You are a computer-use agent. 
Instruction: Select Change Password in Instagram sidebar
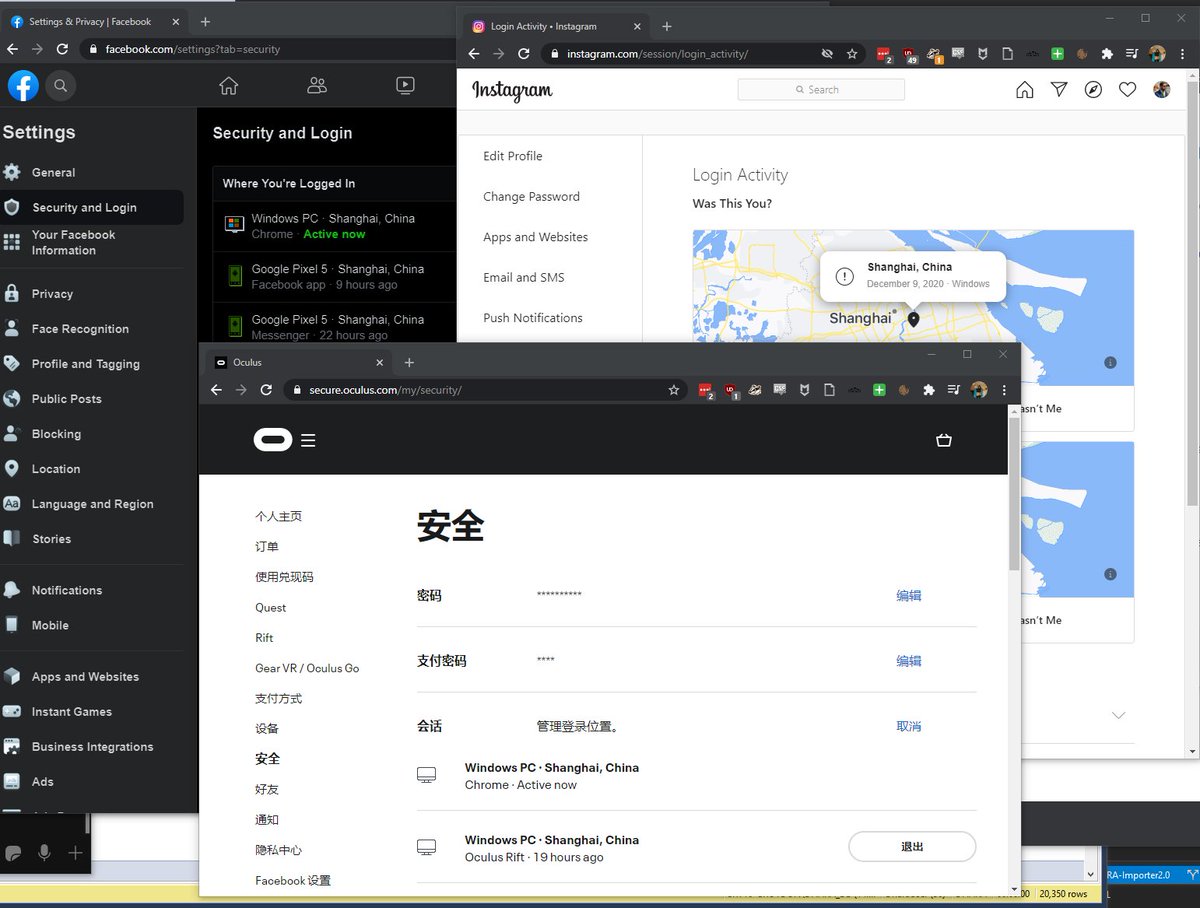(531, 197)
